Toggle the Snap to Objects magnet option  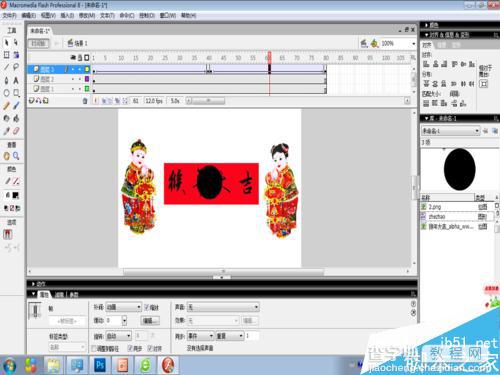(x=8, y=234)
